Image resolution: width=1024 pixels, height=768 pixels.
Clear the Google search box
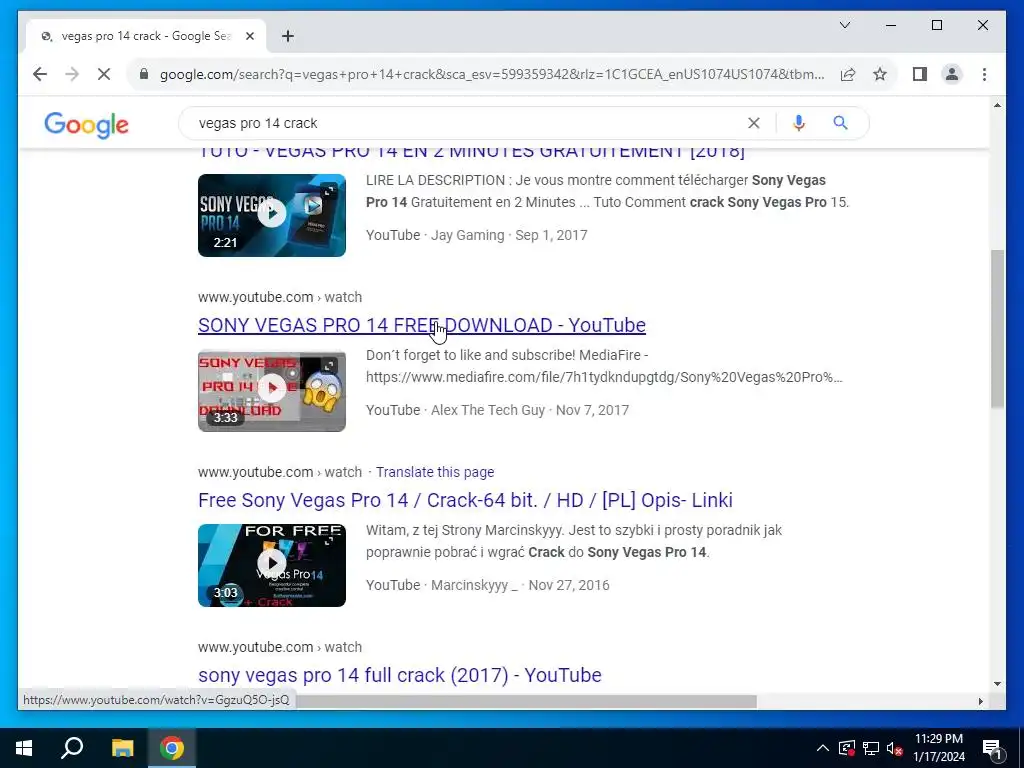click(754, 123)
